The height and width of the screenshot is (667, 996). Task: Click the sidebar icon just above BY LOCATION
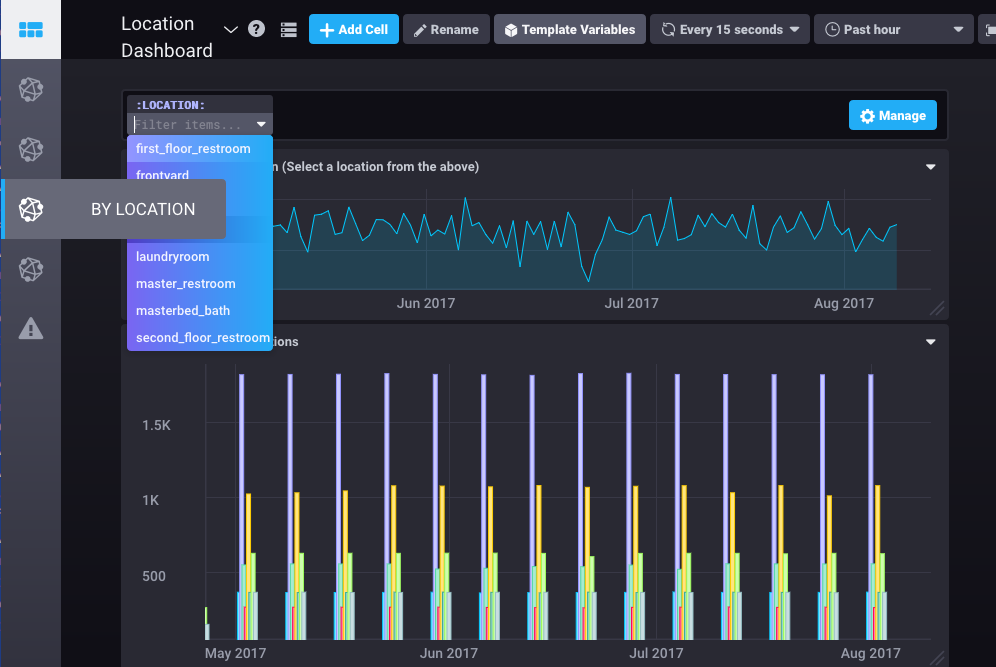click(30, 149)
